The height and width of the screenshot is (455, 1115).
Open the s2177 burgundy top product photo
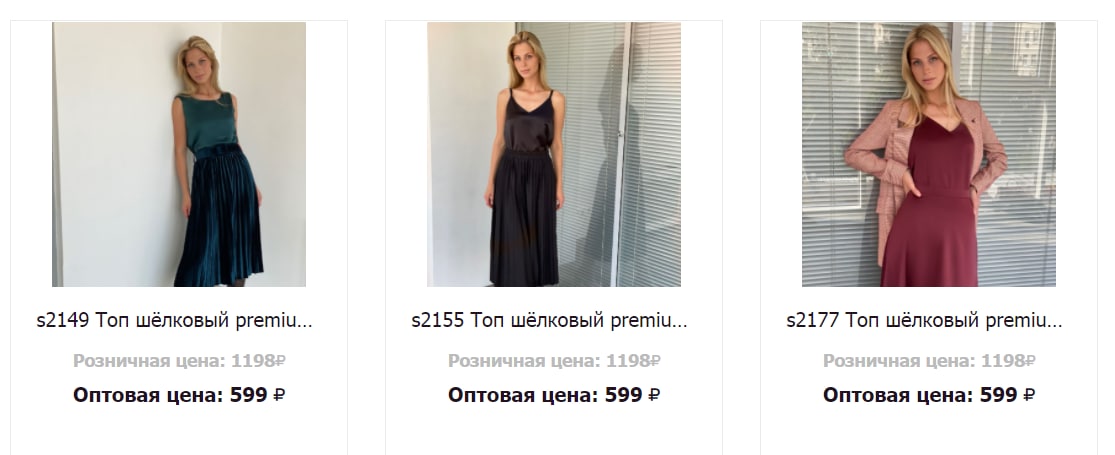click(929, 154)
